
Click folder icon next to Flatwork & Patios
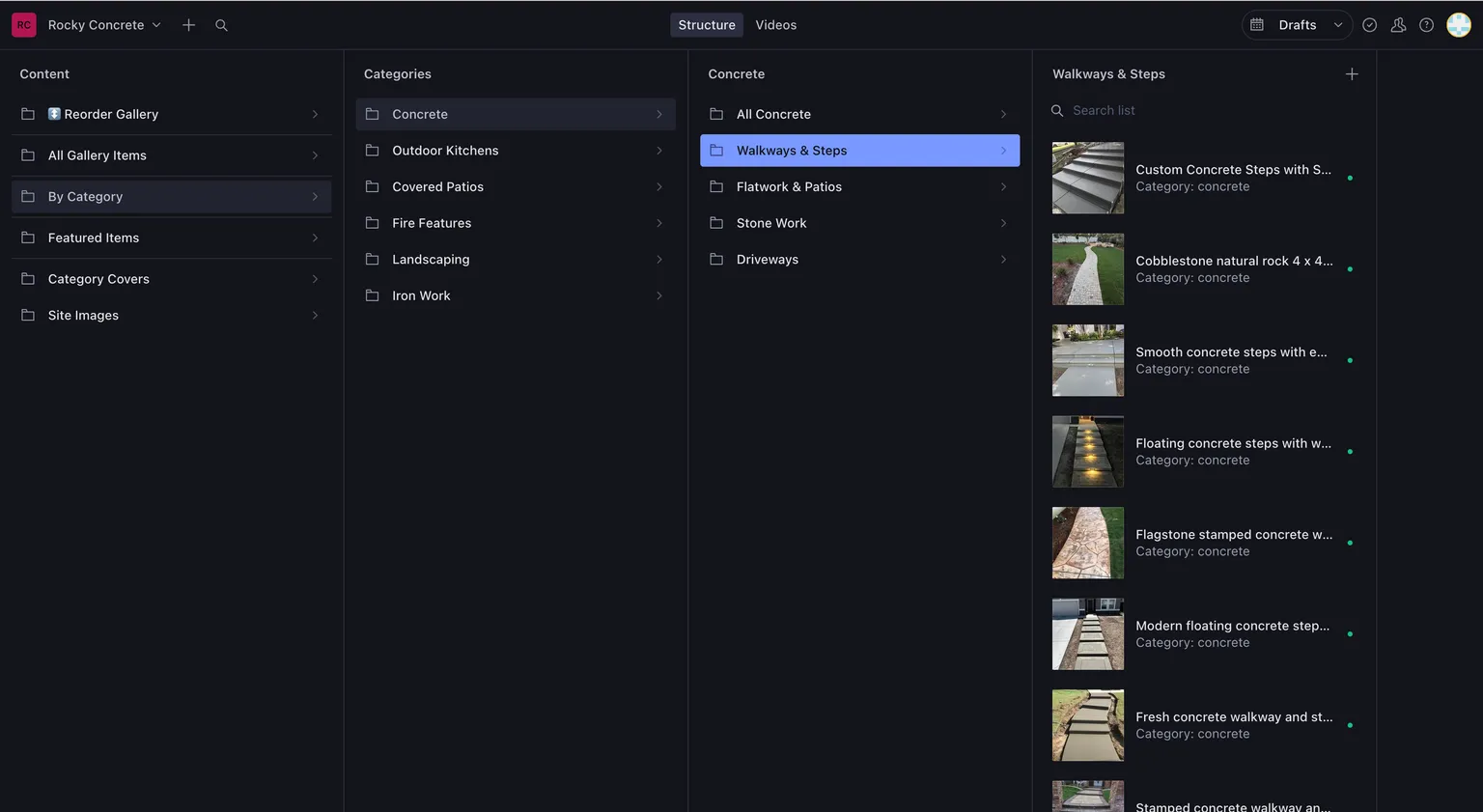click(716, 187)
